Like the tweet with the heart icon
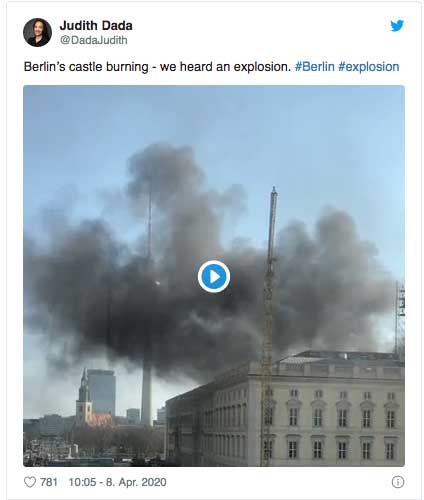 click(x=30, y=482)
